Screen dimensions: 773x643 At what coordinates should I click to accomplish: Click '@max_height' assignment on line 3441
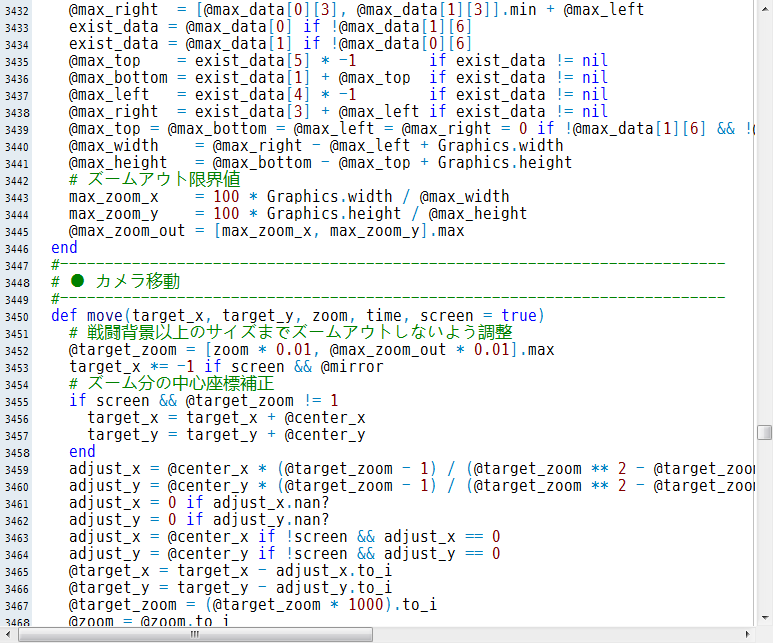[118, 163]
